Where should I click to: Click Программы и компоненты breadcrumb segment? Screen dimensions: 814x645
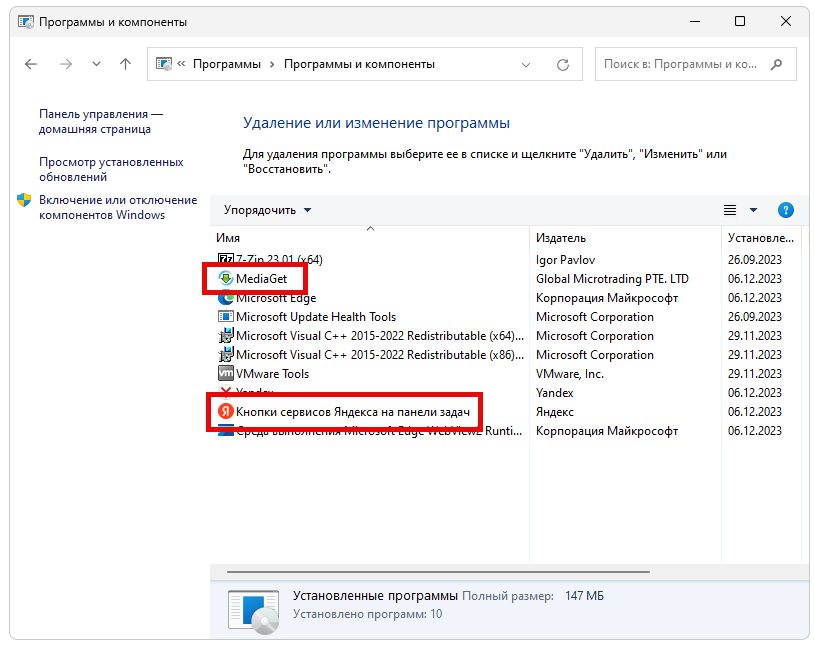pyautogui.click(x=359, y=64)
